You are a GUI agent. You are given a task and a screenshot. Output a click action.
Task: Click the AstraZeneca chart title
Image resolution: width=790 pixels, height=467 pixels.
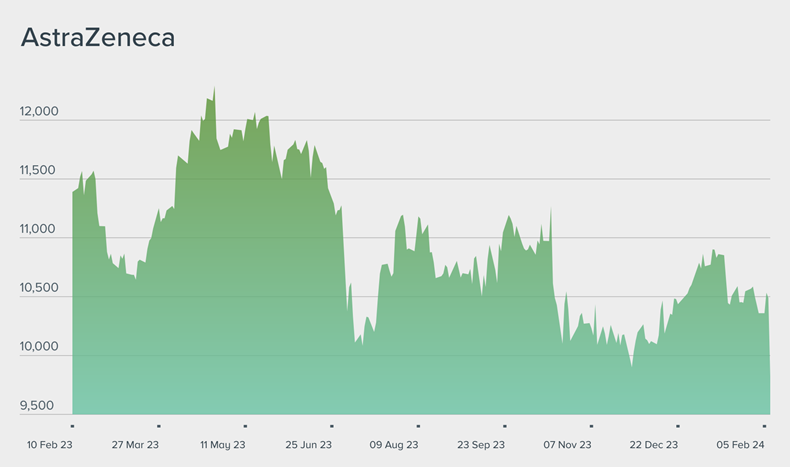coord(98,39)
